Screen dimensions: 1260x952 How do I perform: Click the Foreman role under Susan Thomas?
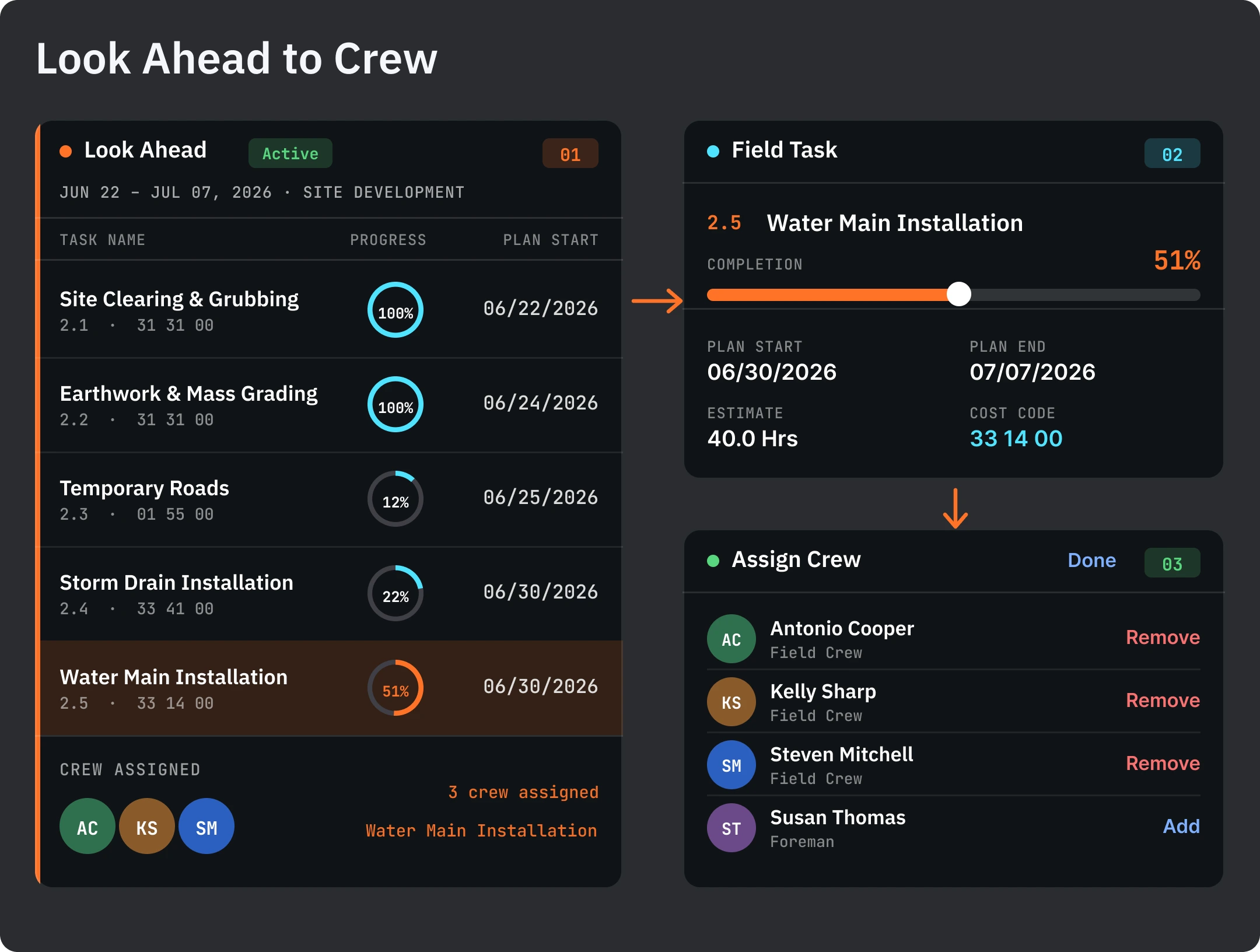point(802,842)
